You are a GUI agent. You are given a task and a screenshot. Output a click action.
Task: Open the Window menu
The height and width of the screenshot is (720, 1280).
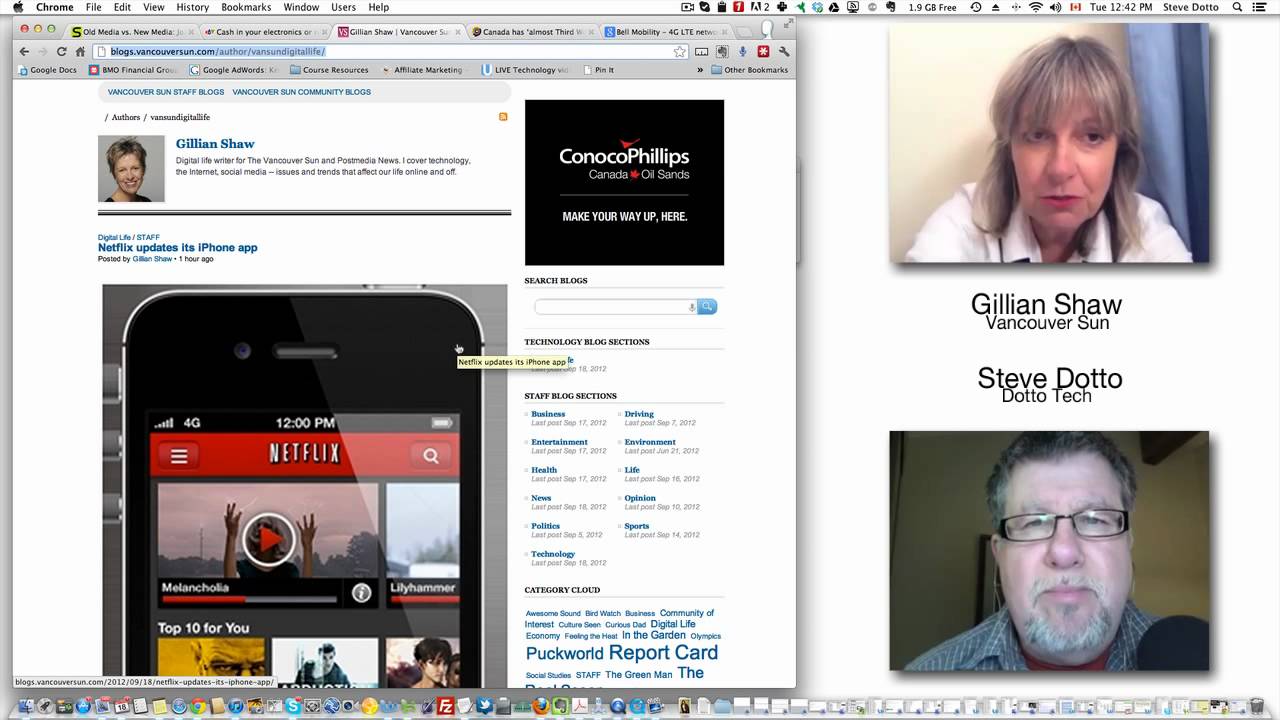point(301,7)
